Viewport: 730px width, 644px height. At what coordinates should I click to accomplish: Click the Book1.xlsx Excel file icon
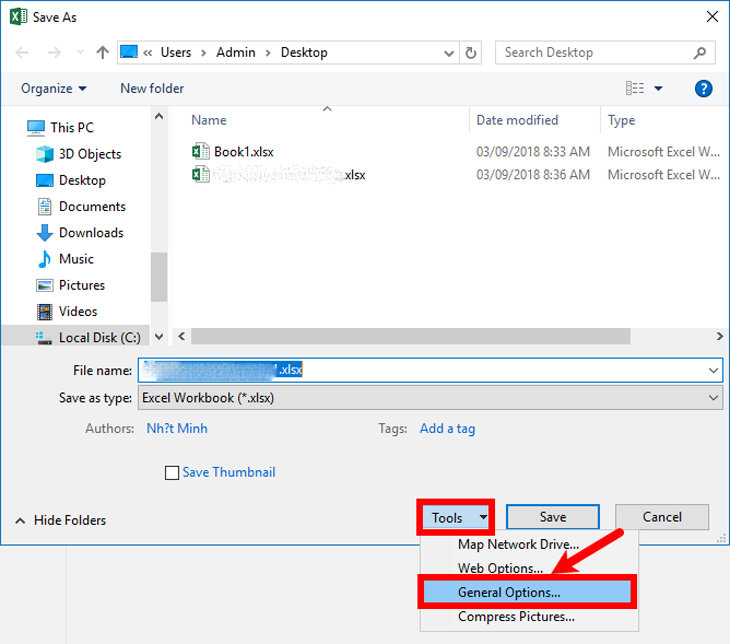point(201,152)
